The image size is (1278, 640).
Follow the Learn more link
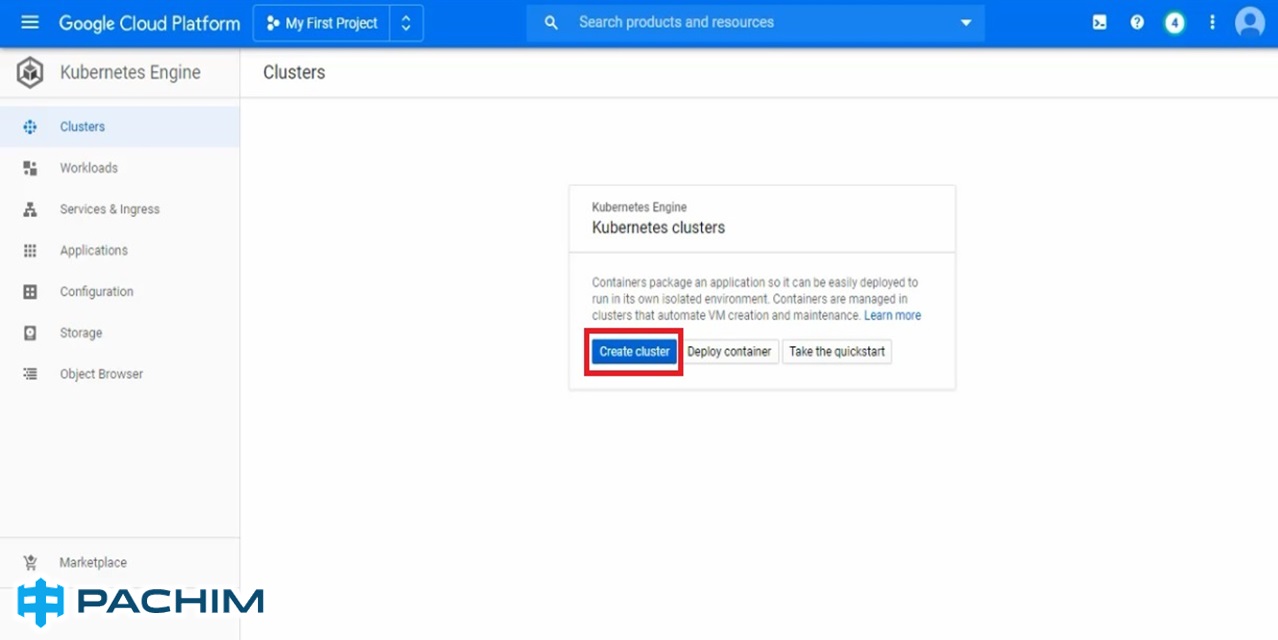click(x=892, y=315)
